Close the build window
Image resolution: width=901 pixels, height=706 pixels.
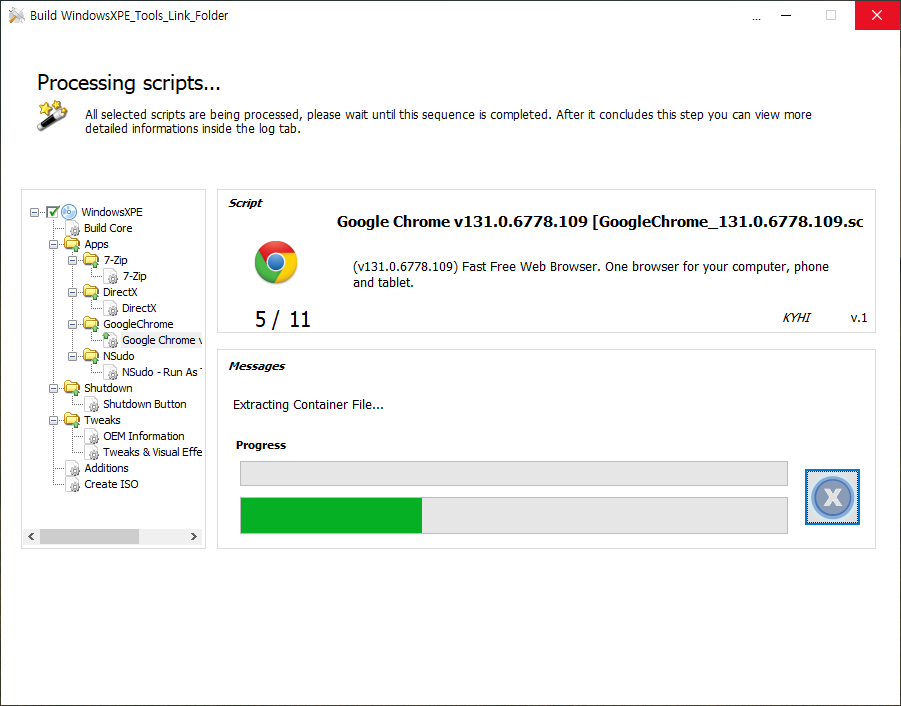point(877,16)
